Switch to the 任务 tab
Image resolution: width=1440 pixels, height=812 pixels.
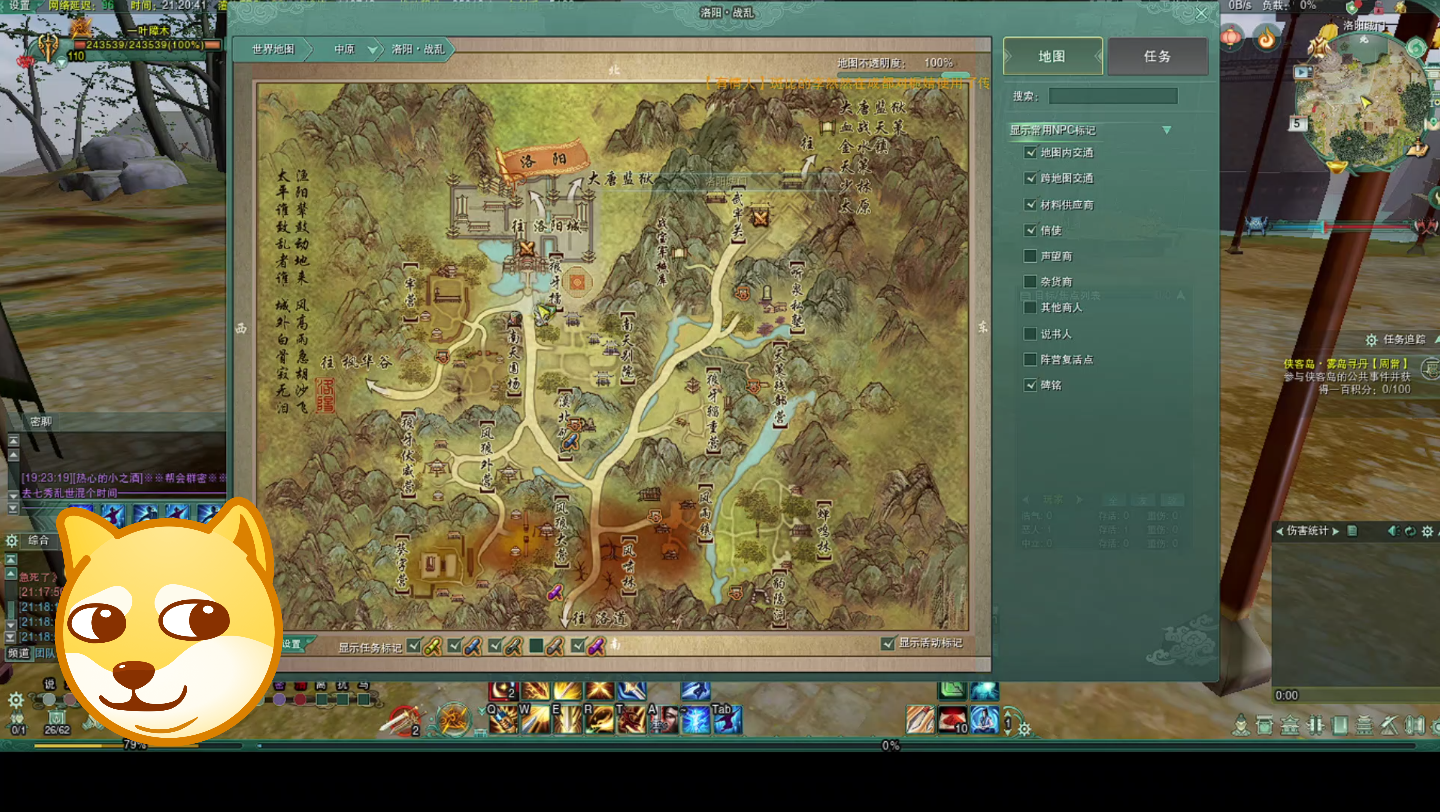(1157, 57)
